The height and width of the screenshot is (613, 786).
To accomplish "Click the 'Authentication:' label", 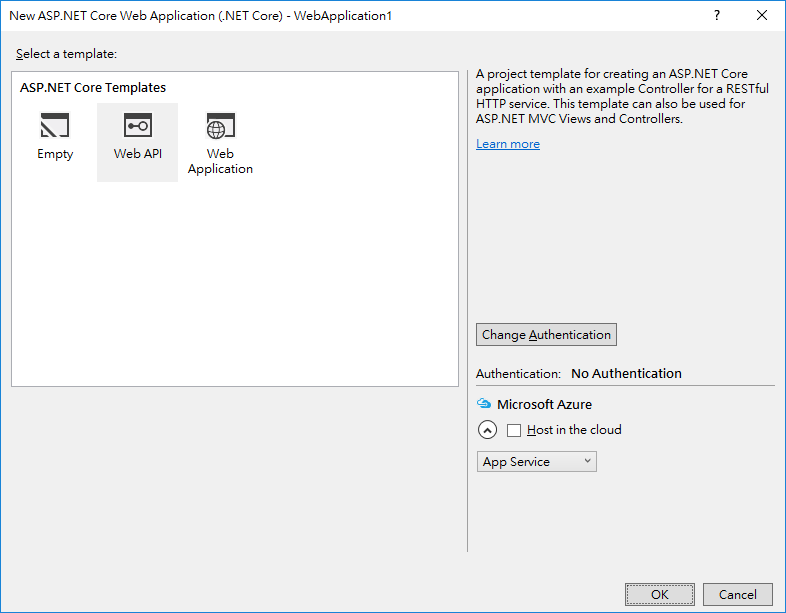I will click(518, 374).
